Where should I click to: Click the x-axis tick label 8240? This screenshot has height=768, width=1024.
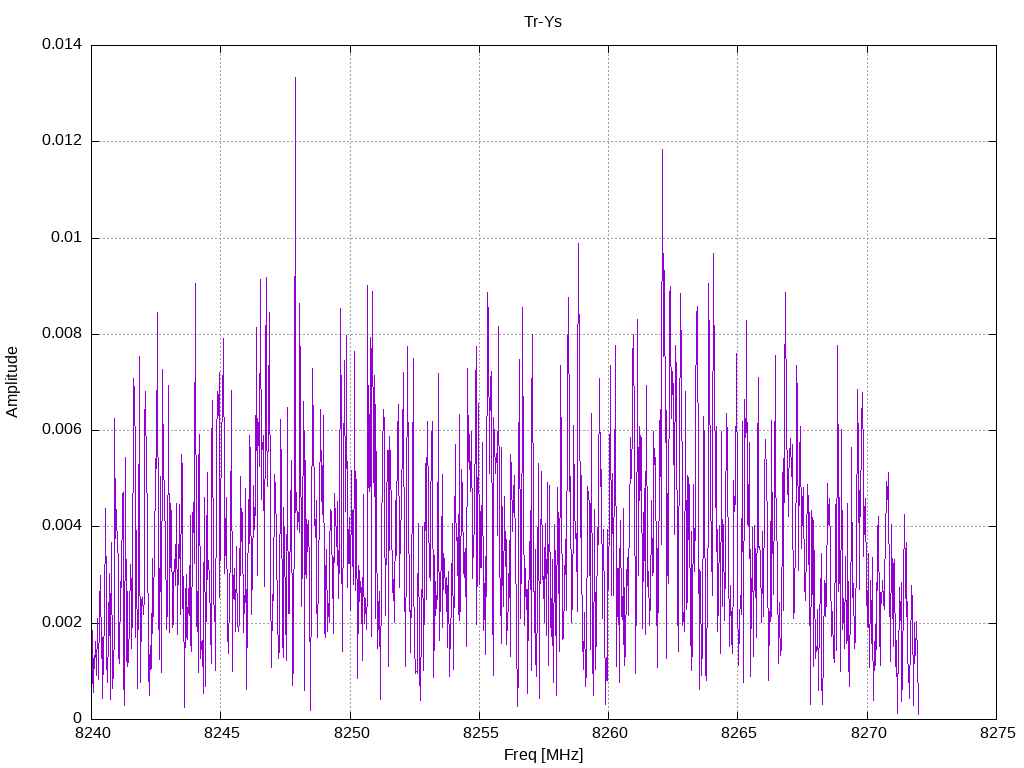pyautogui.click(x=92, y=733)
